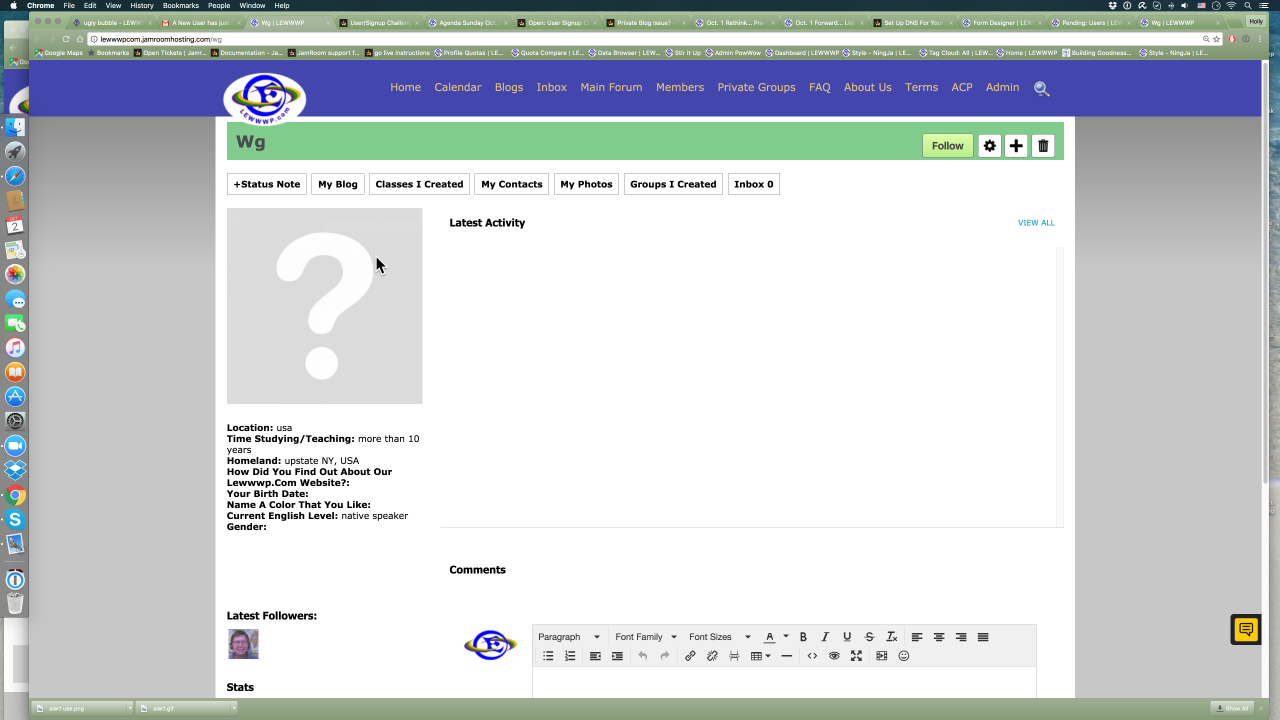This screenshot has width=1280, height=720.
Task: Open Classes I Created
Action: 419,184
